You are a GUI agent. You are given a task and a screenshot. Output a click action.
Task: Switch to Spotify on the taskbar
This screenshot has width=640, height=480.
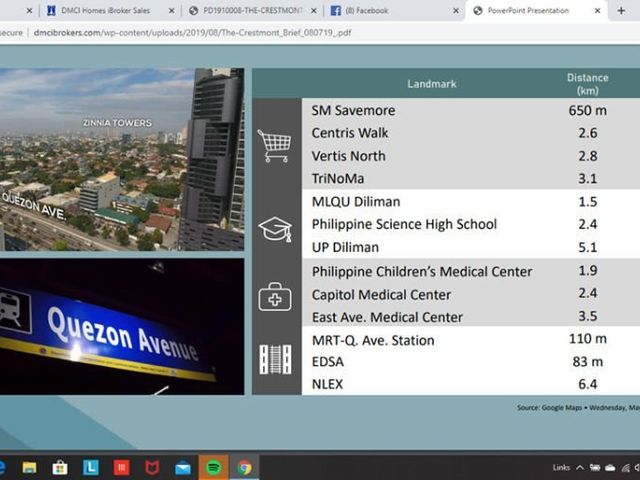tap(213, 467)
